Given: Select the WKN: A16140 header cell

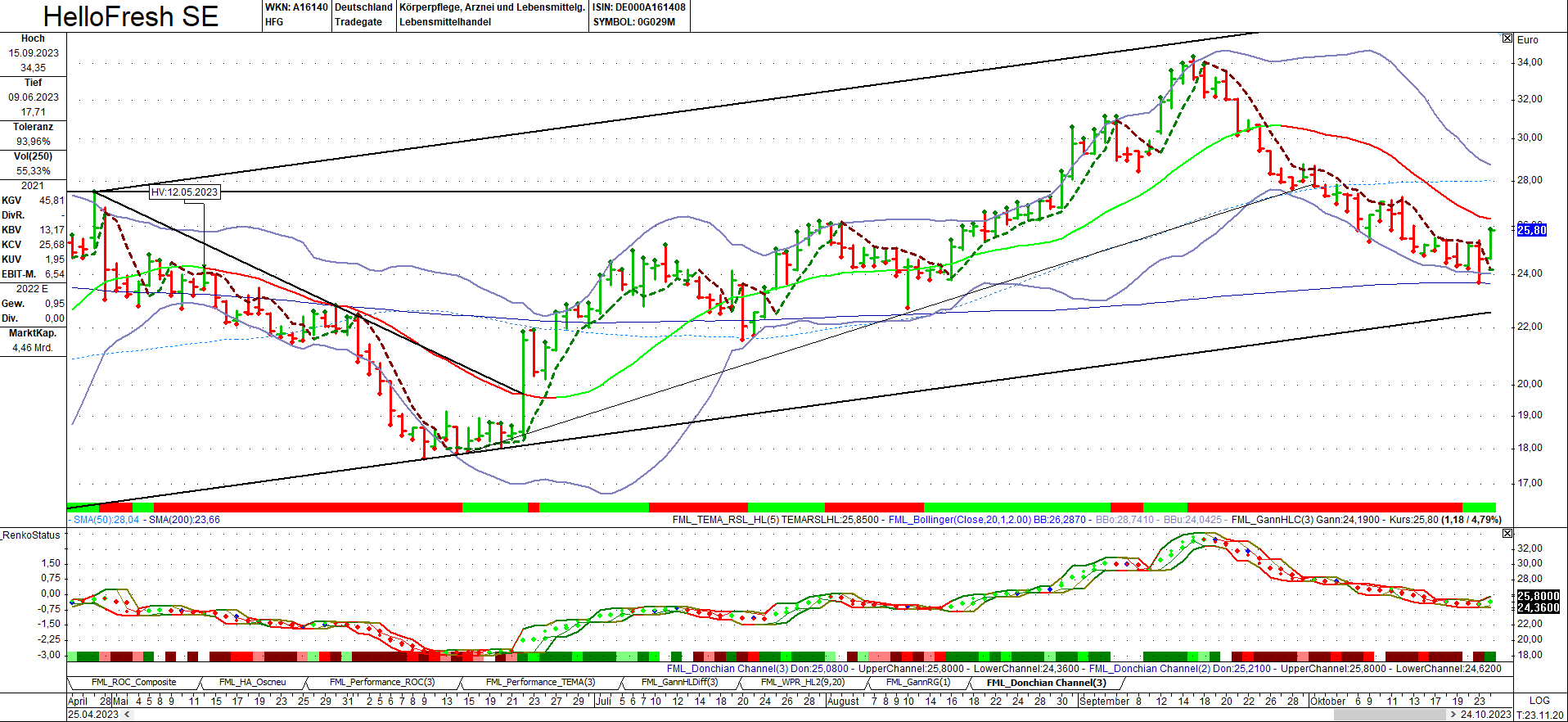Looking at the screenshot, I should [296, 7].
